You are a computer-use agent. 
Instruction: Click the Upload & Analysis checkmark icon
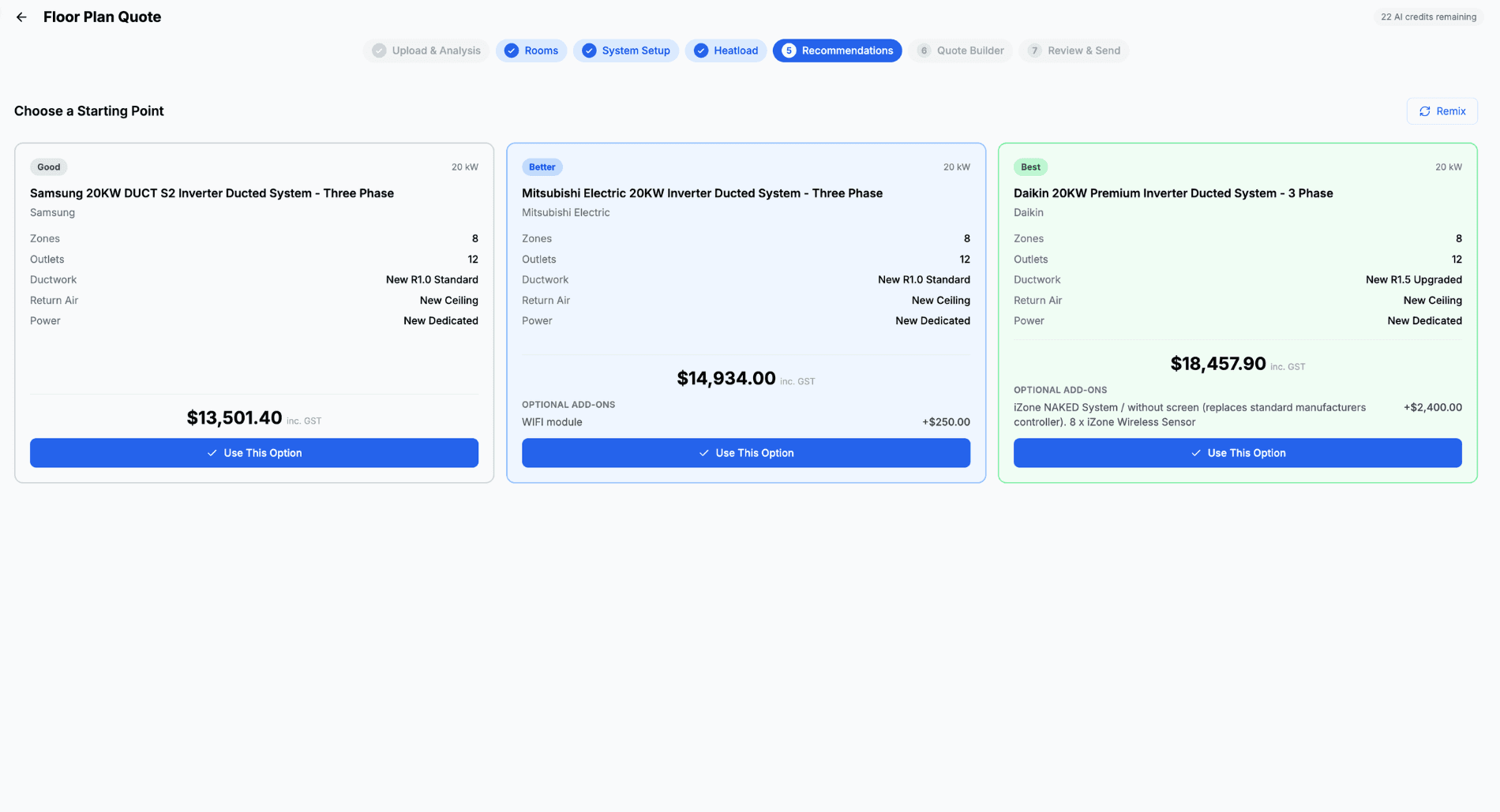380,51
